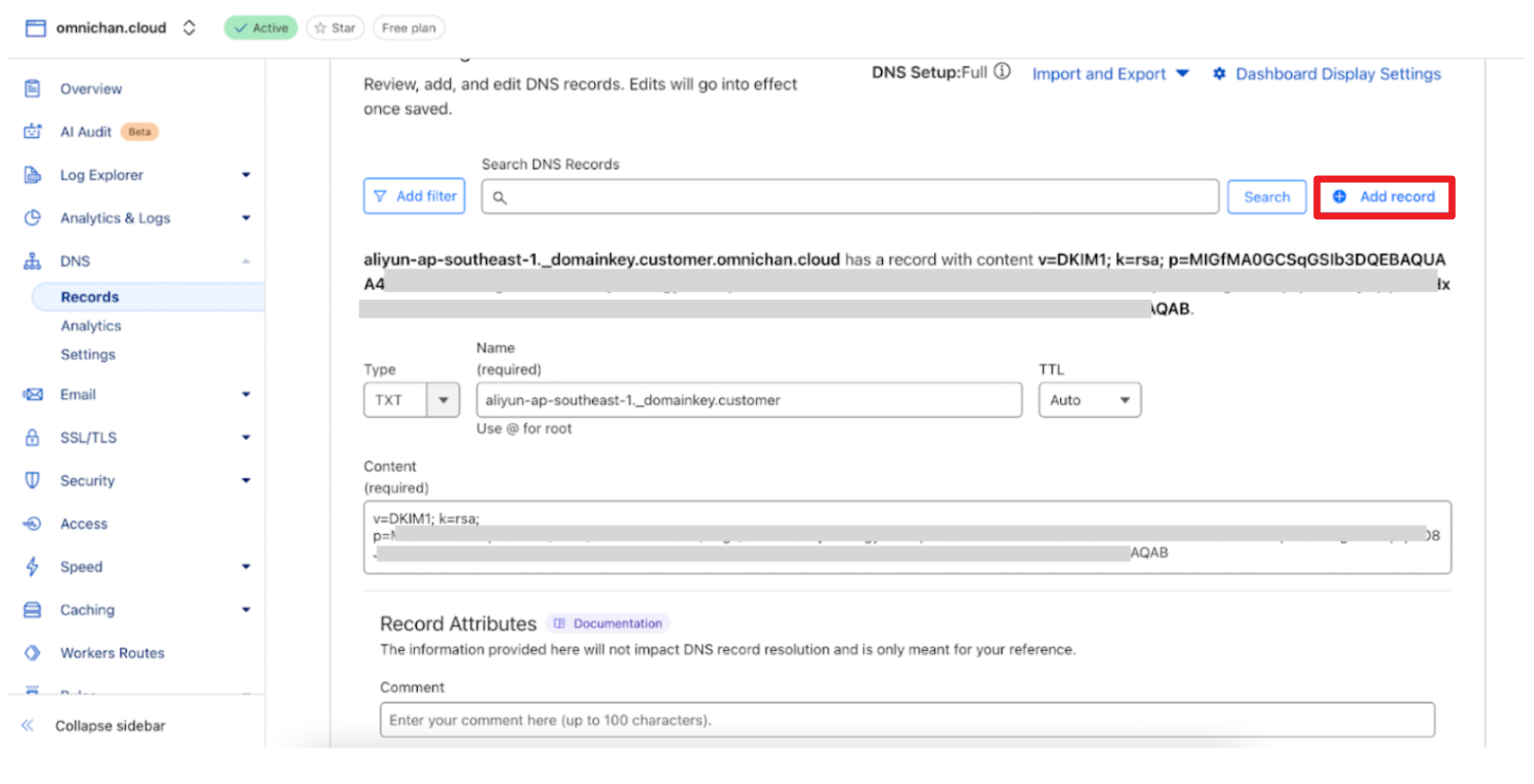Click the Email envelope icon
The width and height of the screenshot is (1534, 784).
[x=32, y=395]
